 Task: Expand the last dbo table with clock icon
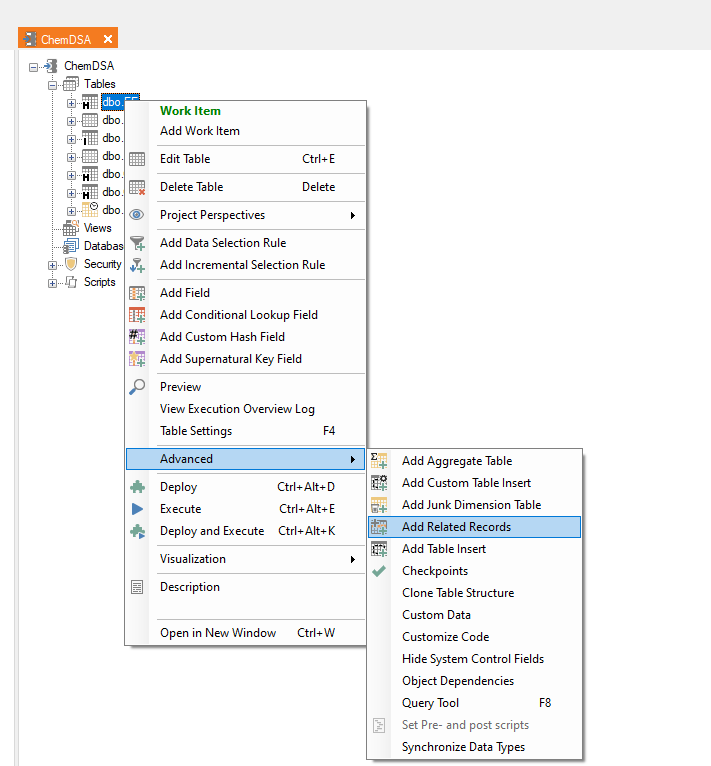point(71,211)
